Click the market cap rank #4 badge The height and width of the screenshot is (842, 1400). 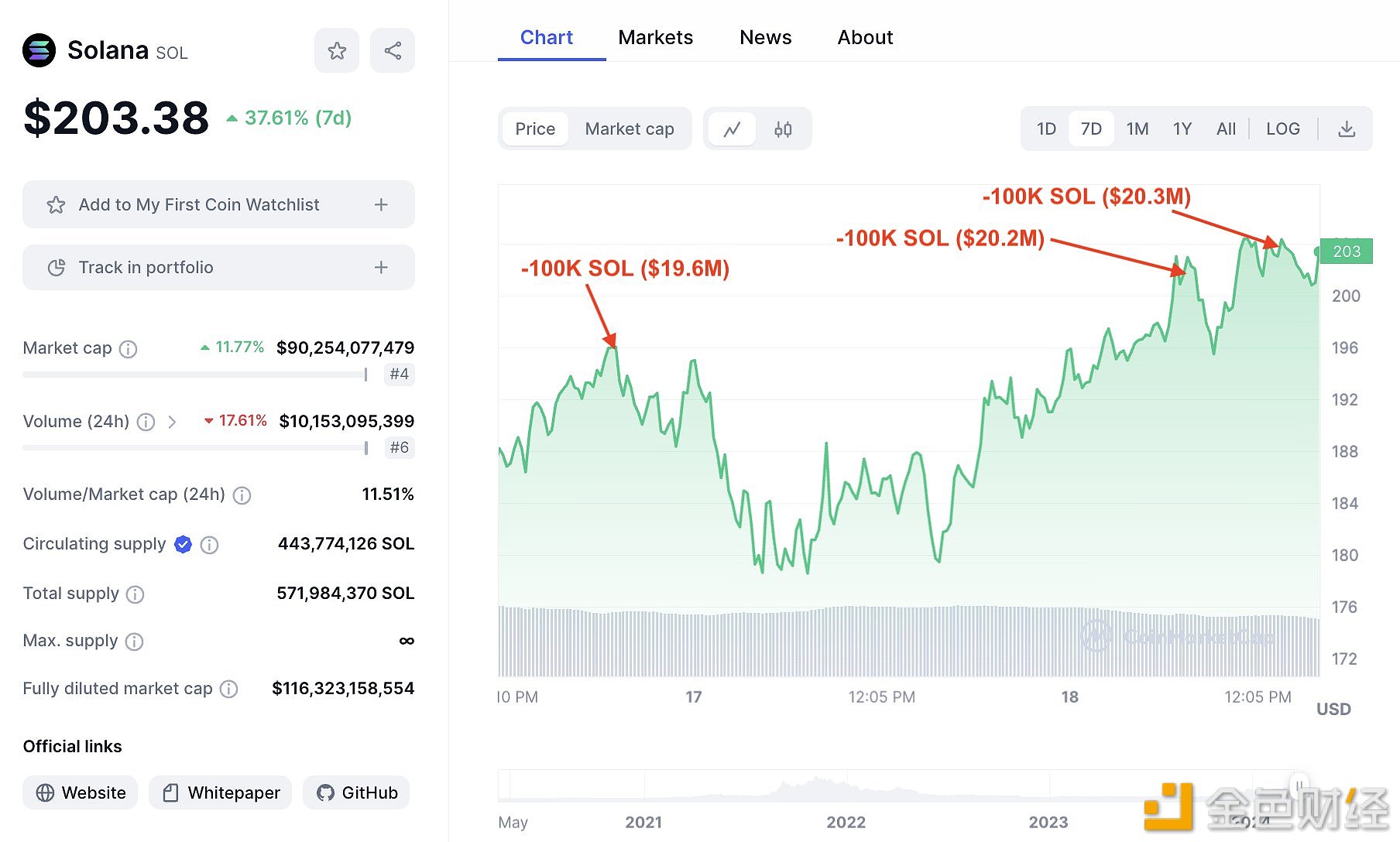click(400, 375)
